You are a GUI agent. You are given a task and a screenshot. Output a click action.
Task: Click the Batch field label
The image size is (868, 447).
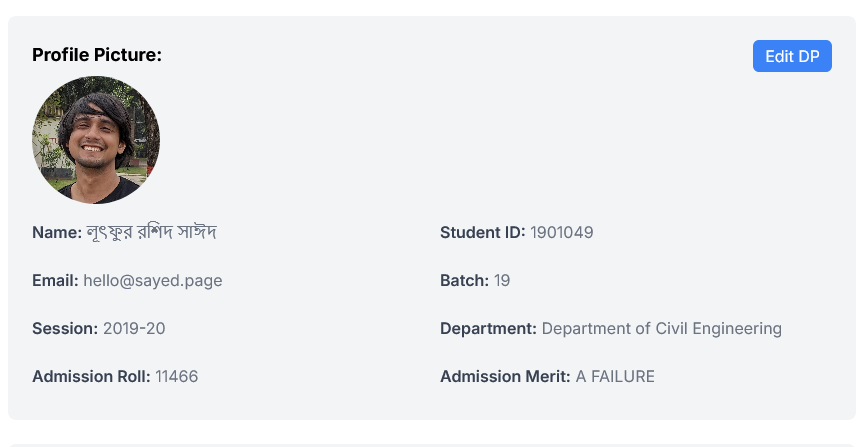[464, 281]
